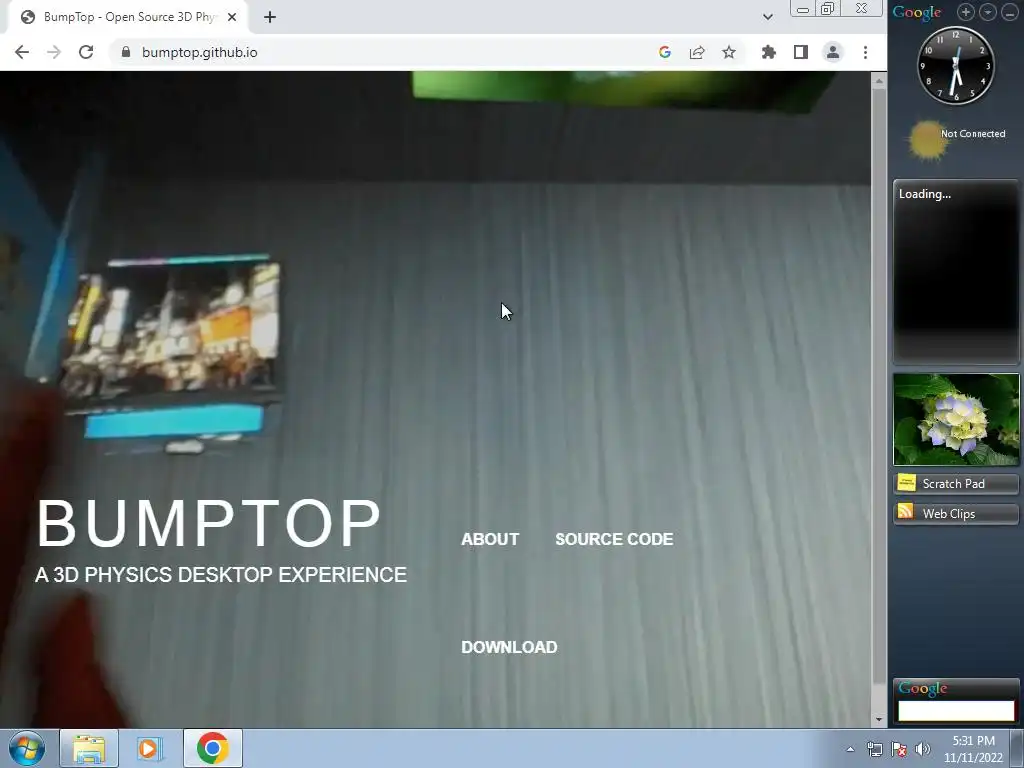Open a new tab with the plus button
Viewport: 1024px width, 768px height.
270,17
